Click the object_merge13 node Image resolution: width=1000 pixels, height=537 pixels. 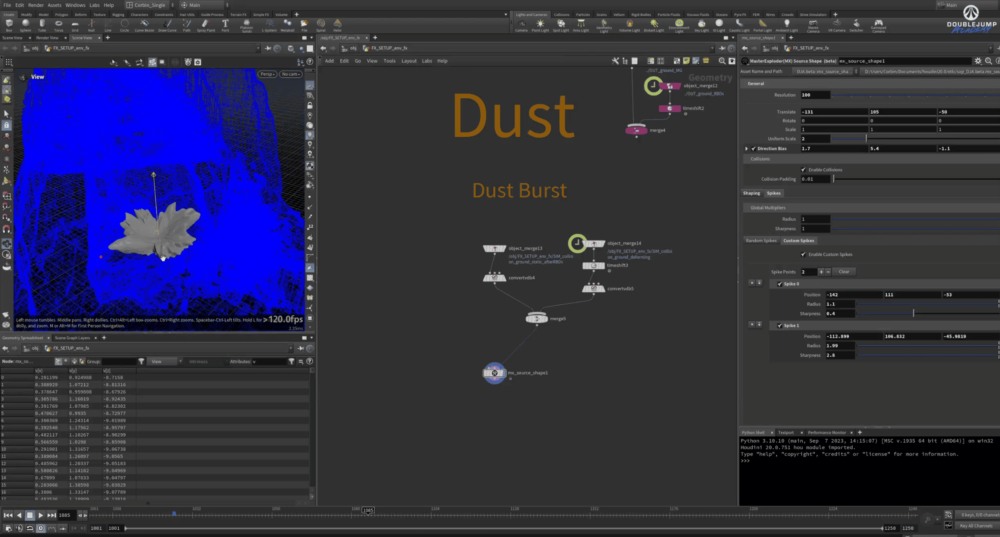click(x=494, y=248)
